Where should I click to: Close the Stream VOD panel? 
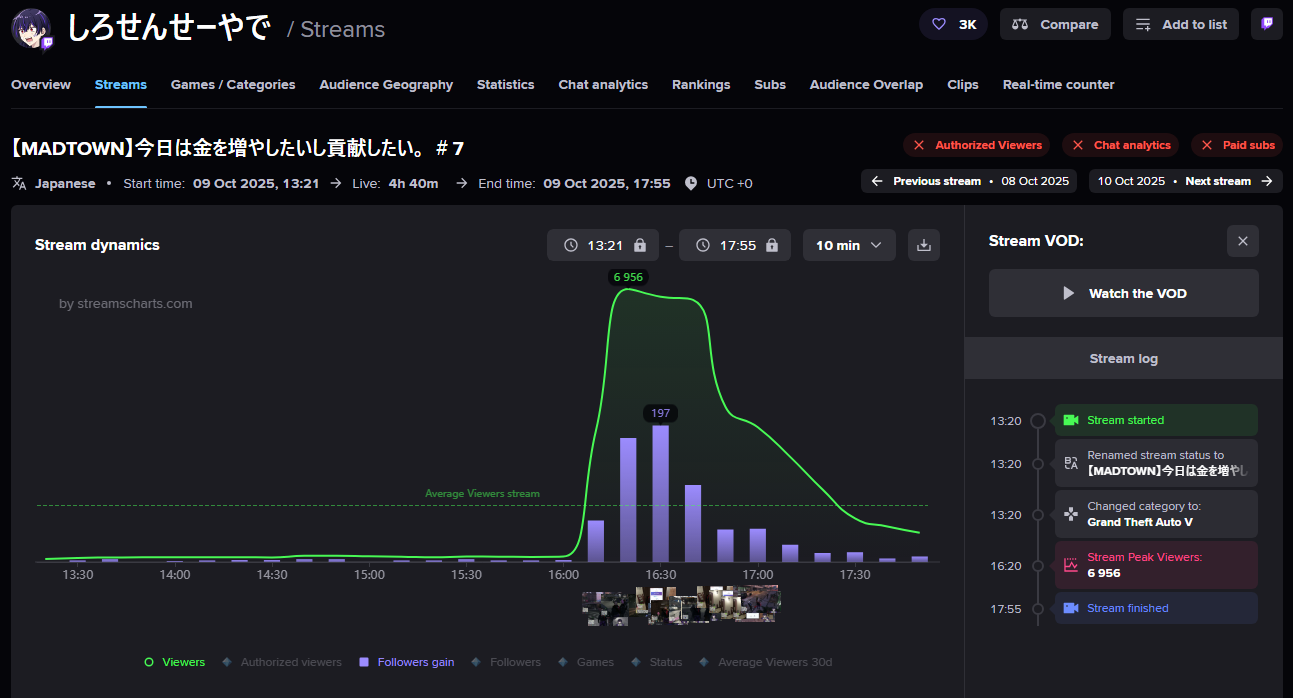1242,241
